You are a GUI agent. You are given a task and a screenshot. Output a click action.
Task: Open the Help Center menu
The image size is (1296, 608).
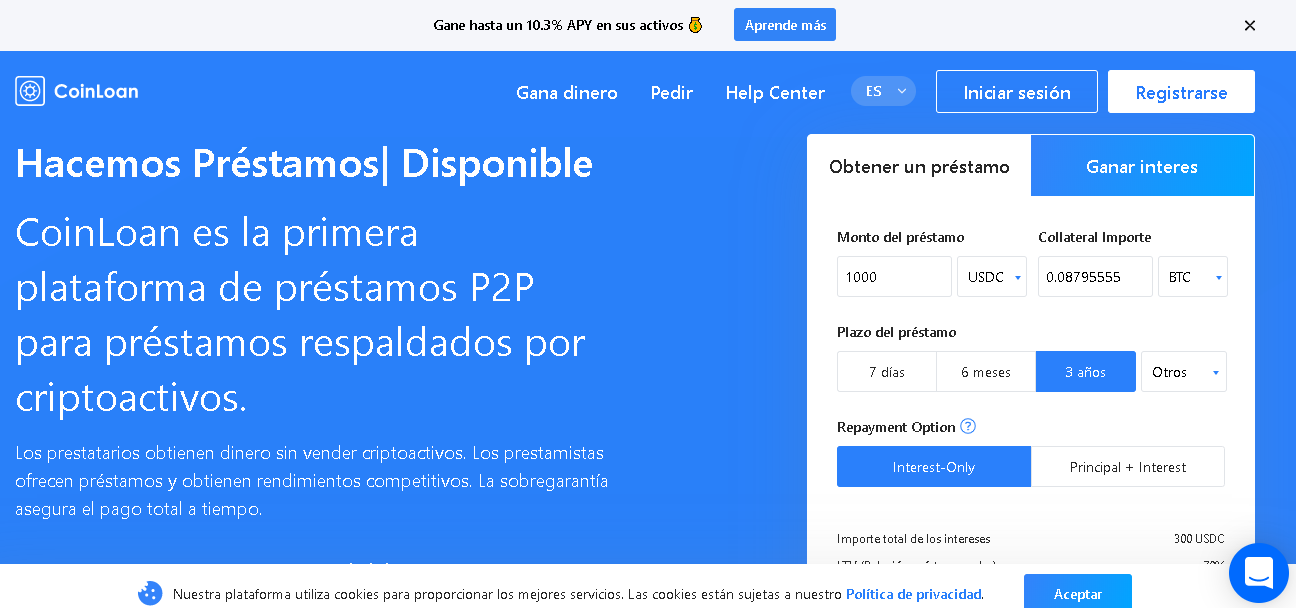775,92
